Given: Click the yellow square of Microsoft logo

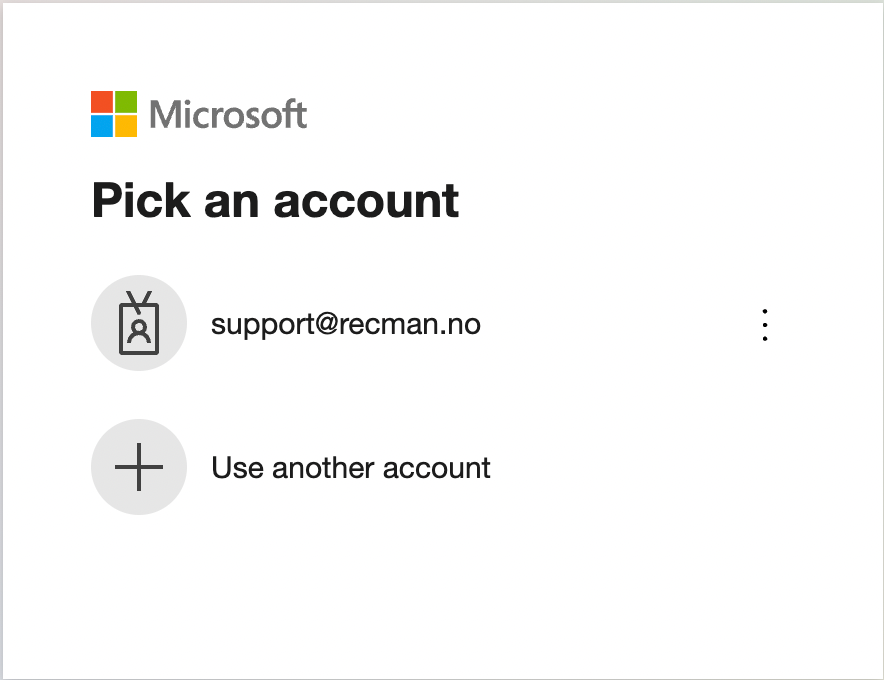Looking at the screenshot, I should click(126, 126).
